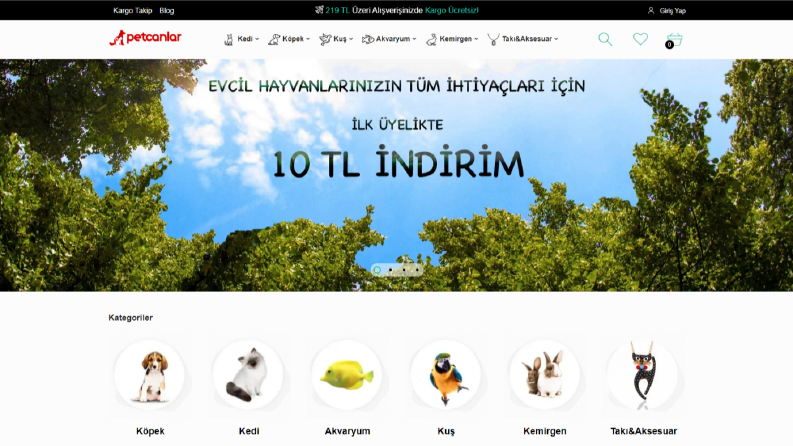
Task: Select the third carousel dot
Action: 404,270
